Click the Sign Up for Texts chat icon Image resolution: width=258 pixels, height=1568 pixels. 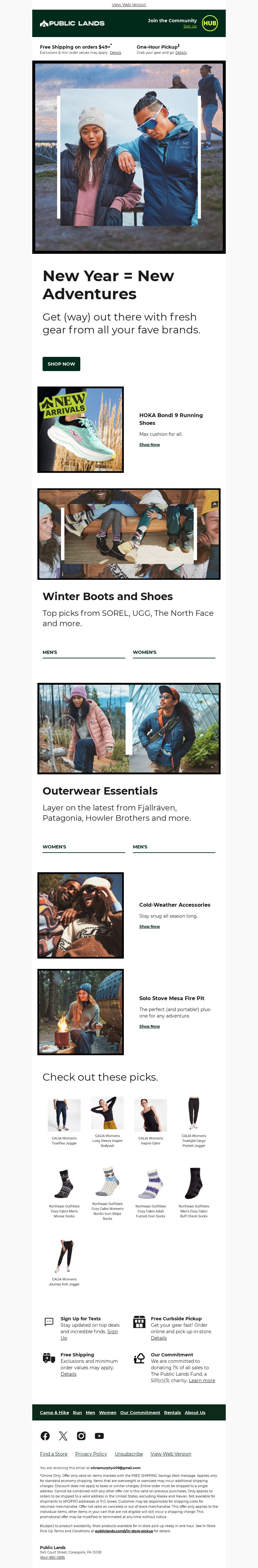click(49, 1322)
